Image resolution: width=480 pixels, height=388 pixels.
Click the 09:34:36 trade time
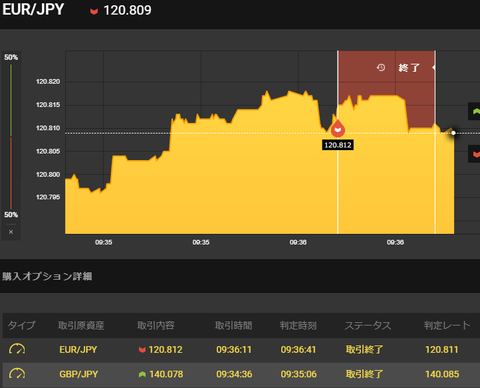(x=234, y=374)
